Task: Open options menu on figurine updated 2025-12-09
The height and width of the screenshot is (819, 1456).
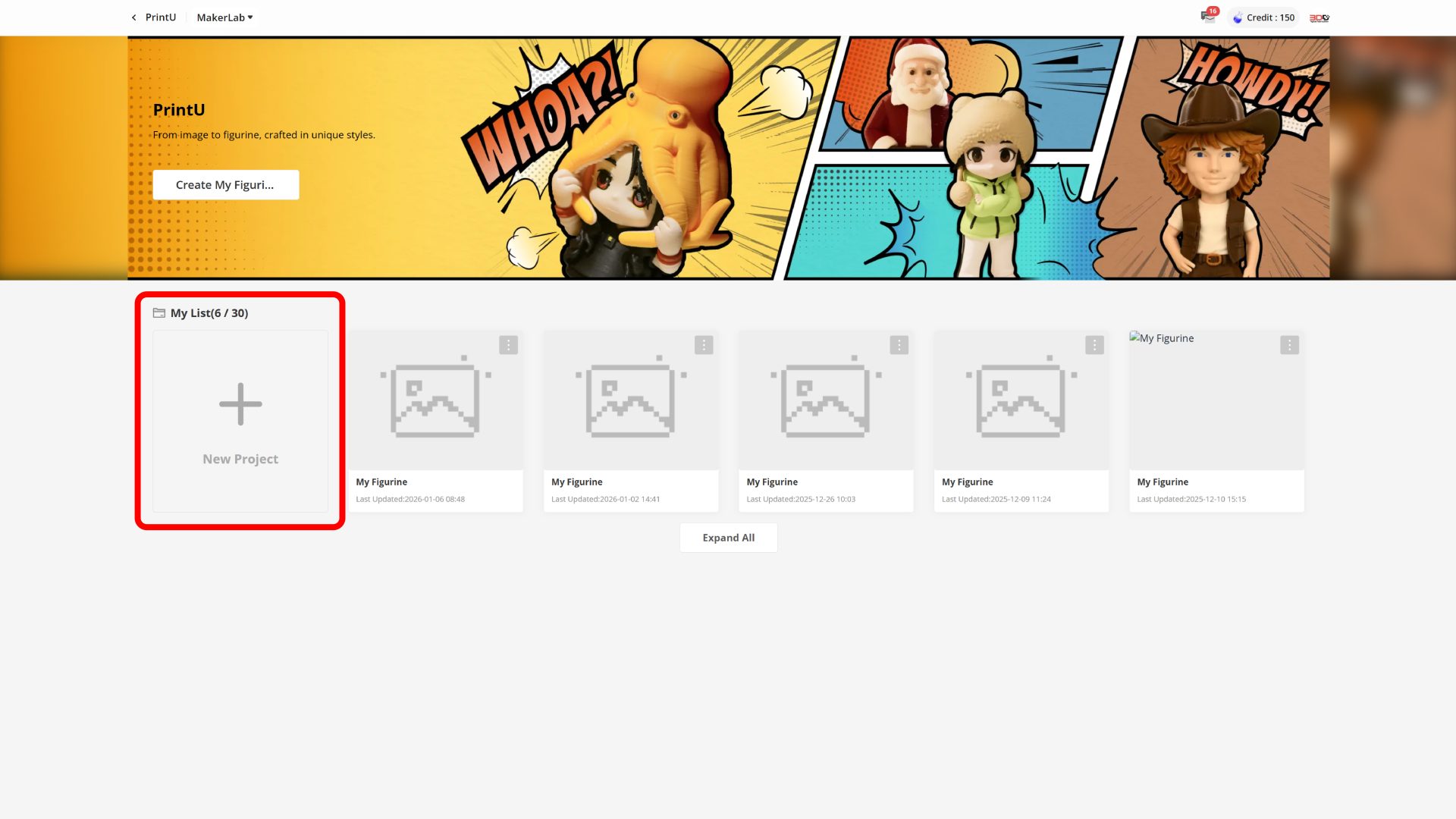Action: click(1094, 345)
